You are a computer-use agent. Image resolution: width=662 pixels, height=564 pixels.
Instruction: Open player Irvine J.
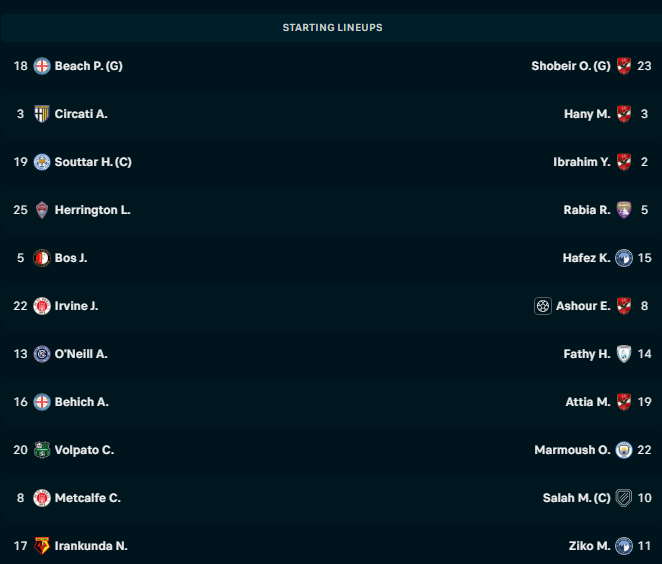(x=76, y=306)
